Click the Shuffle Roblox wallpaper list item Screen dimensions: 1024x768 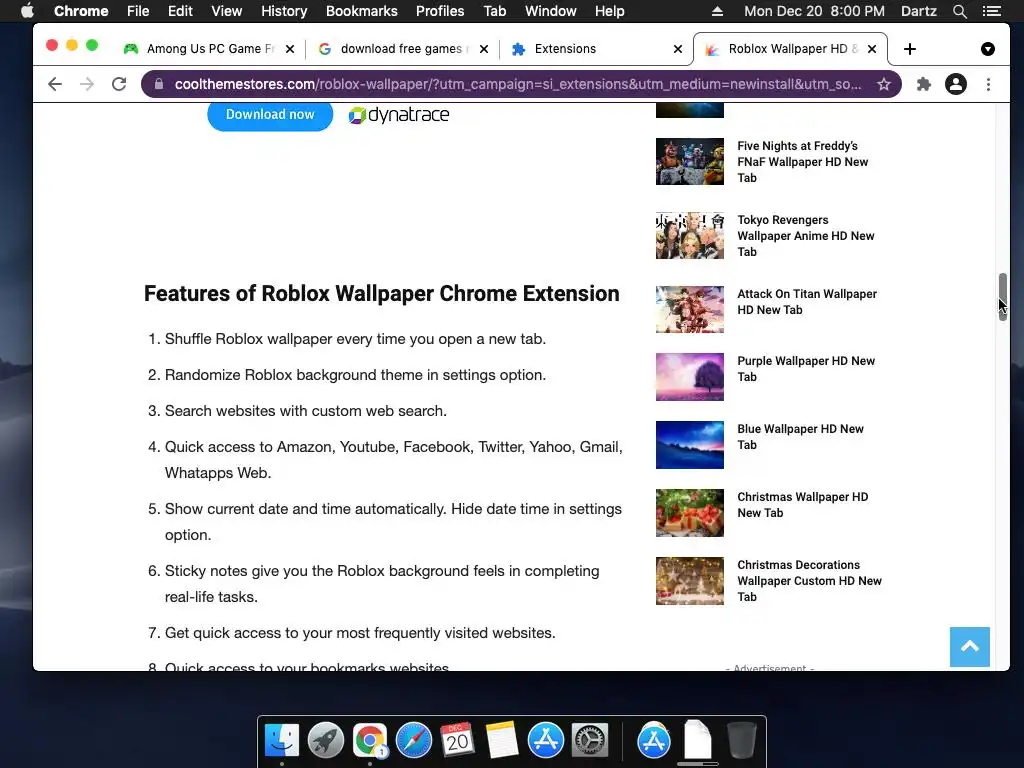tap(355, 339)
